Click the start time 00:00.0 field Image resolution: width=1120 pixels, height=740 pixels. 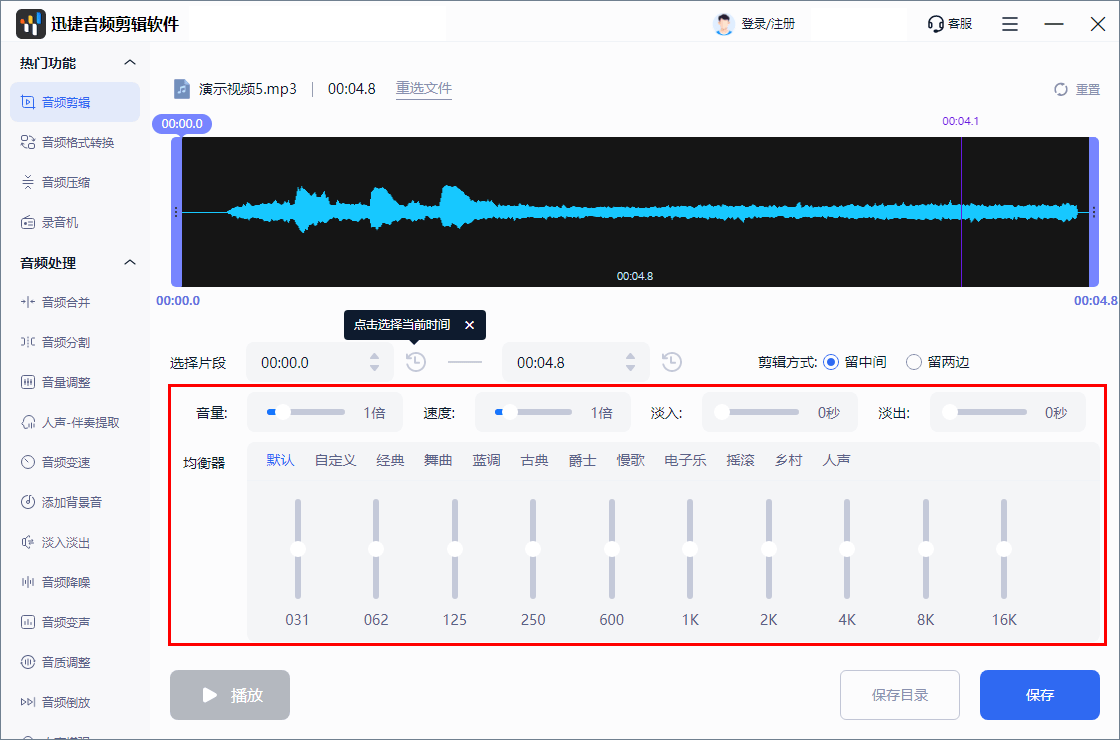click(320, 362)
